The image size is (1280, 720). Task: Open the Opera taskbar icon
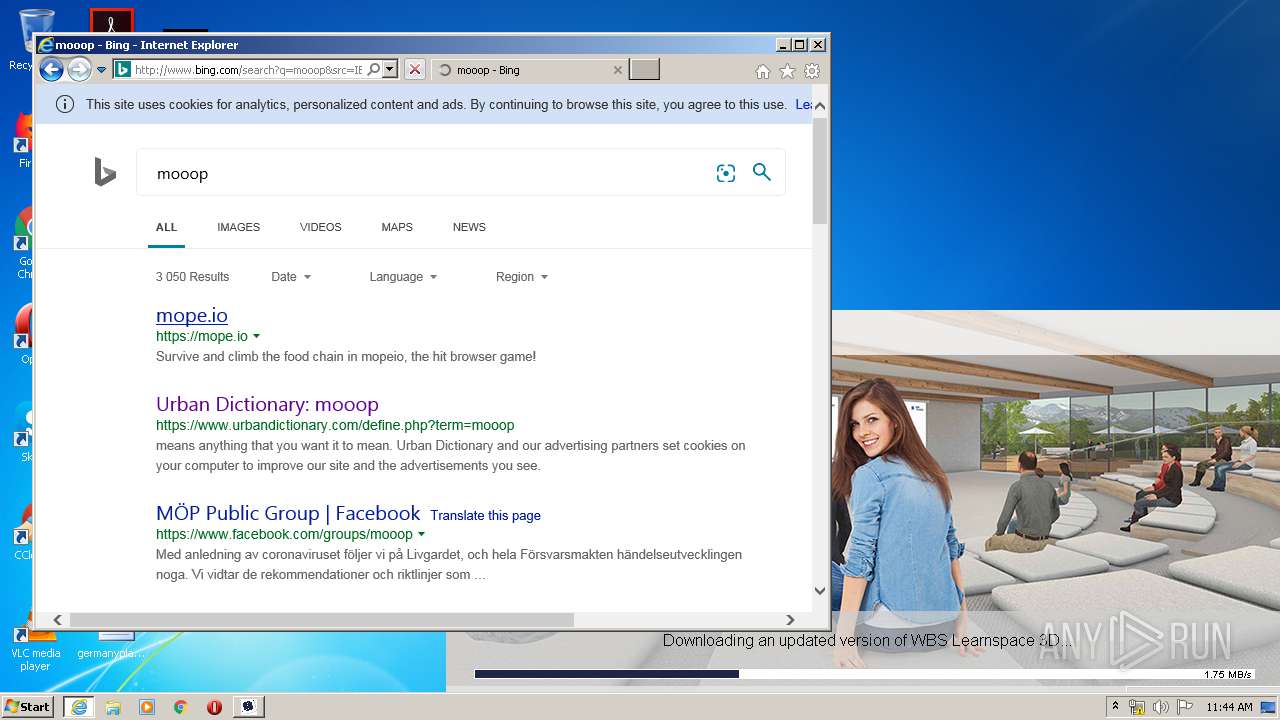[214, 707]
